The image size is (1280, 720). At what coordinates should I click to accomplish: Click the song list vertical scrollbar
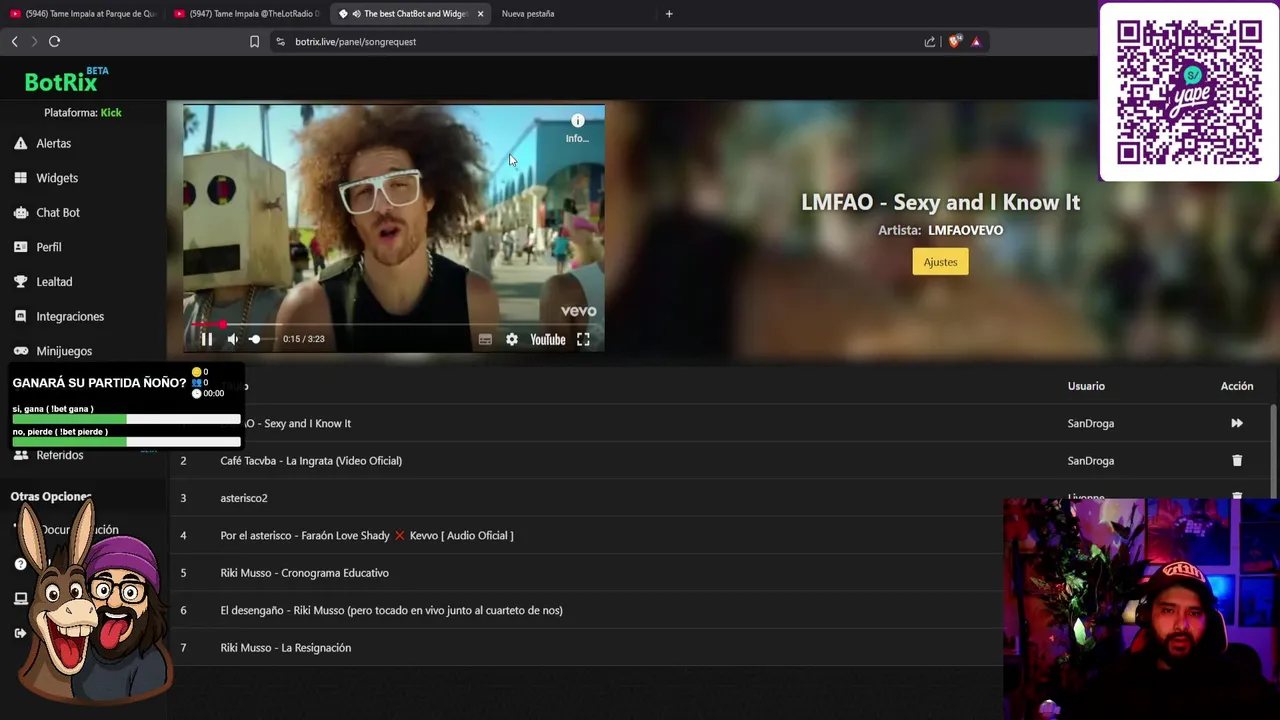coord(1273,450)
